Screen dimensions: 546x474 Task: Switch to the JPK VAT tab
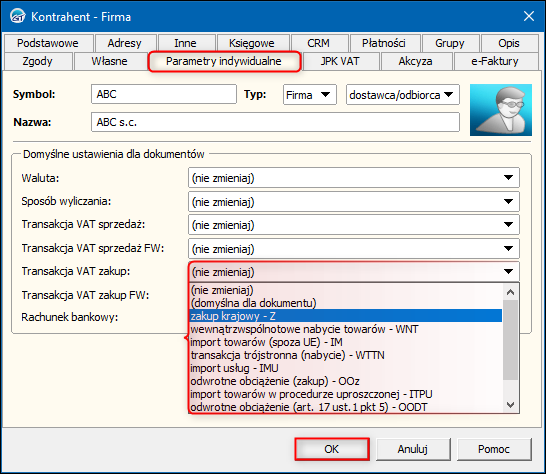click(340, 61)
